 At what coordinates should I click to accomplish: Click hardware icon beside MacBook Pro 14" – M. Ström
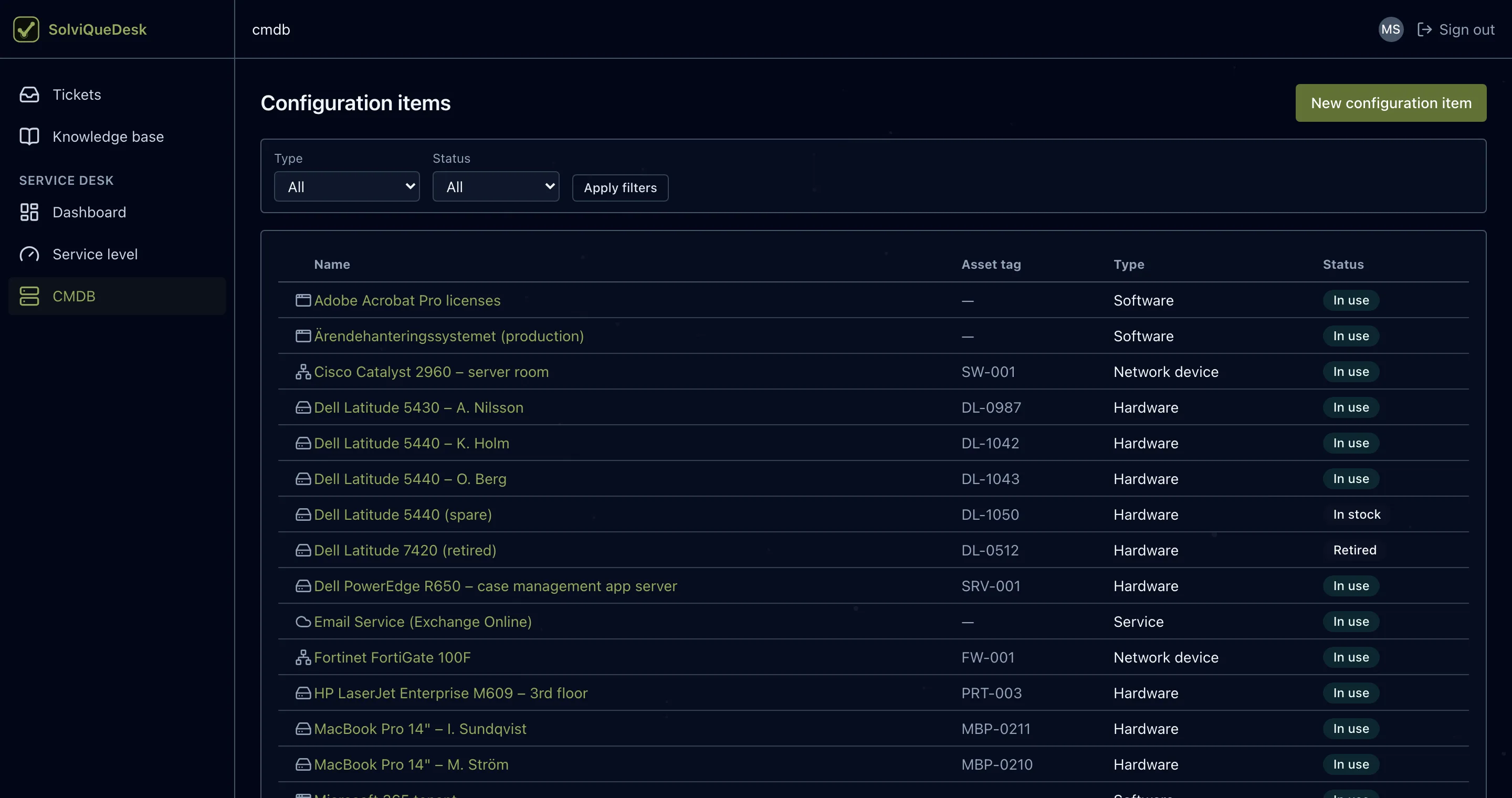[303, 764]
